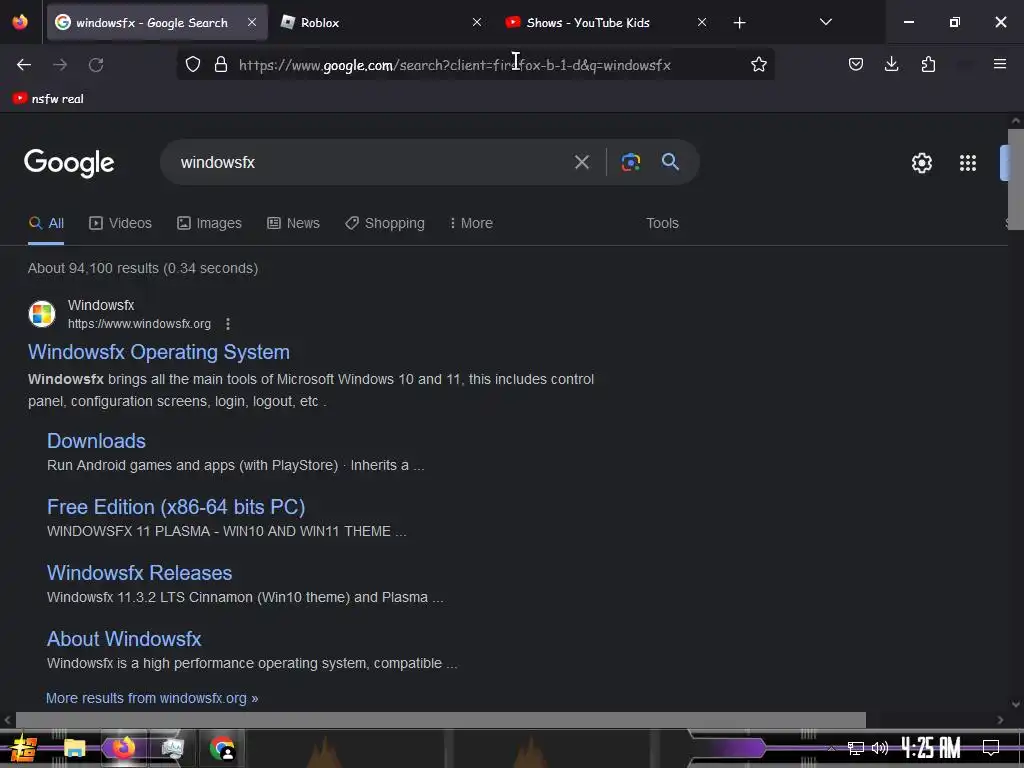This screenshot has width=1024, height=768.
Task: Open Windowsfx Operating System result
Action: coord(159,352)
